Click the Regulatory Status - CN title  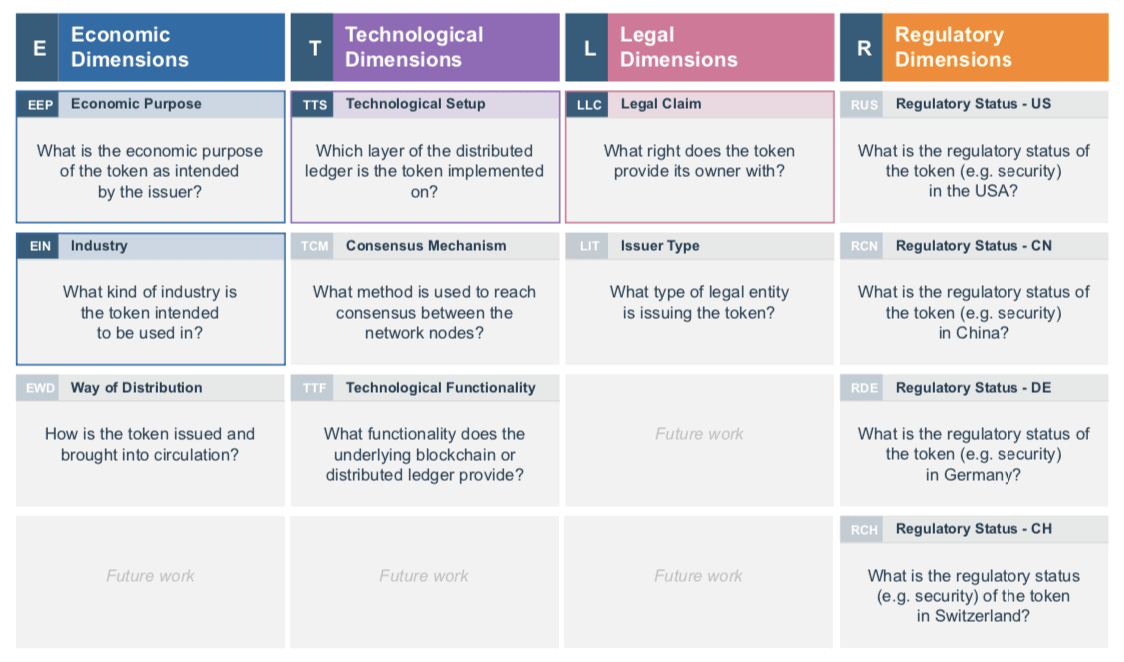pos(973,246)
